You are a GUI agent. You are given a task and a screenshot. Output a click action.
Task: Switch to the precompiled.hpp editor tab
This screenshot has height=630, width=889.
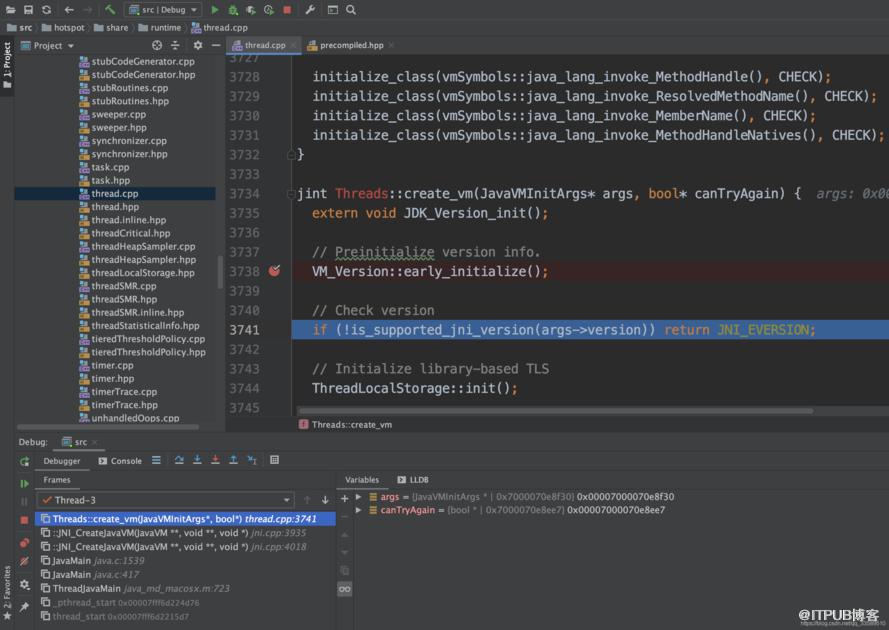pyautogui.click(x=349, y=45)
